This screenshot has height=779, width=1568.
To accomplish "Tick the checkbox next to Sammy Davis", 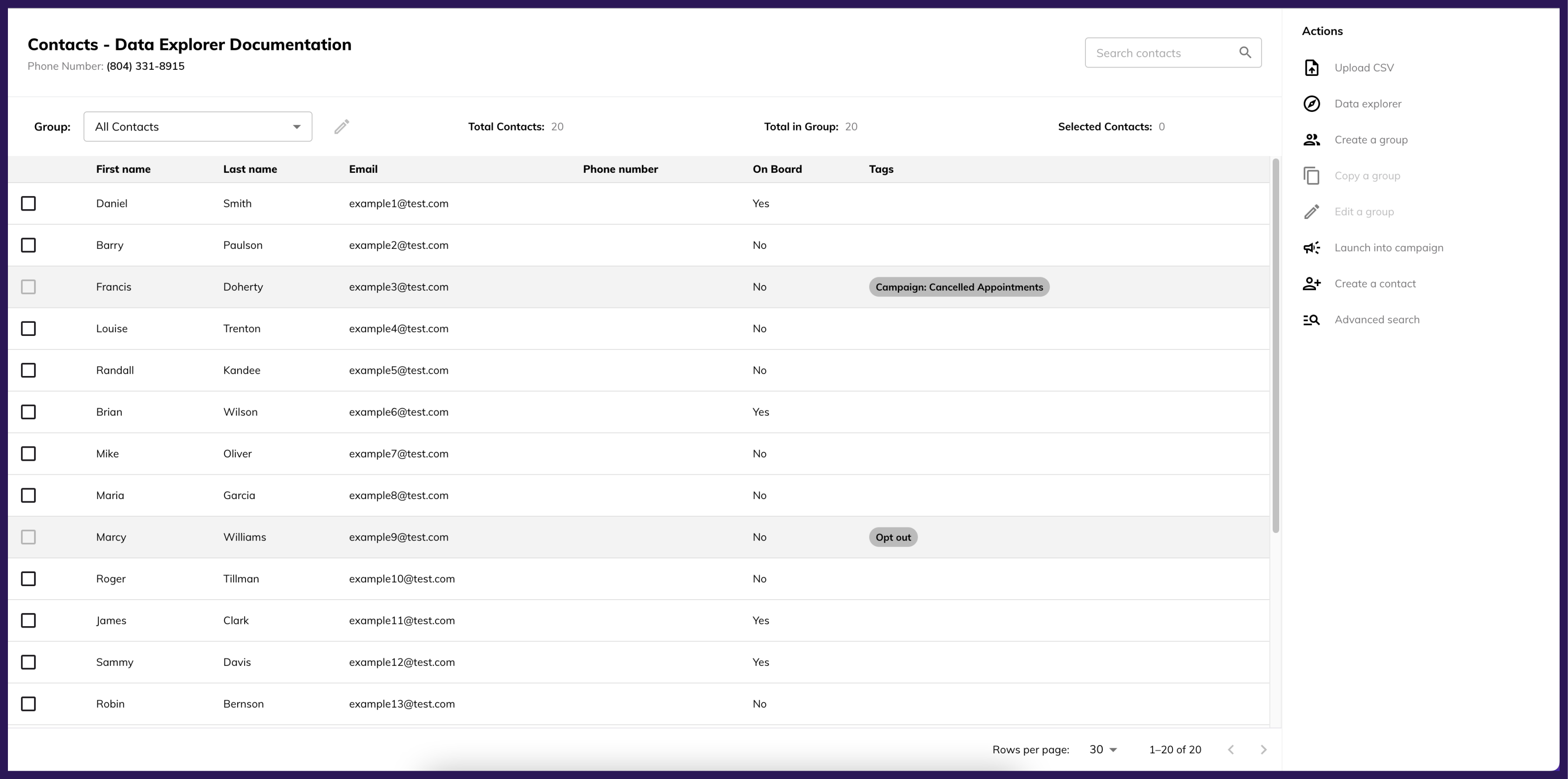I will (x=28, y=662).
